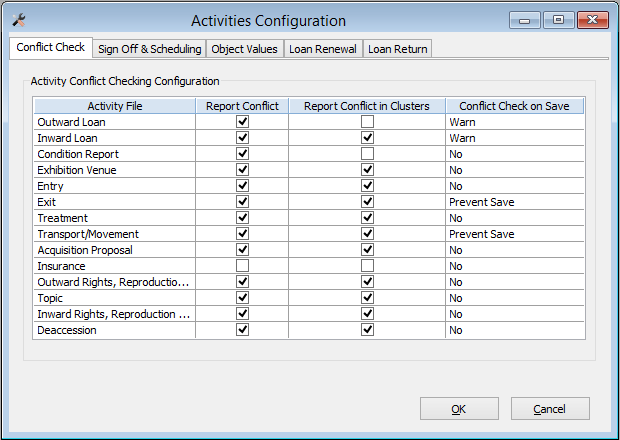Toggle Report Conflict for Transport/Movement
The image size is (620, 440).
click(242, 234)
